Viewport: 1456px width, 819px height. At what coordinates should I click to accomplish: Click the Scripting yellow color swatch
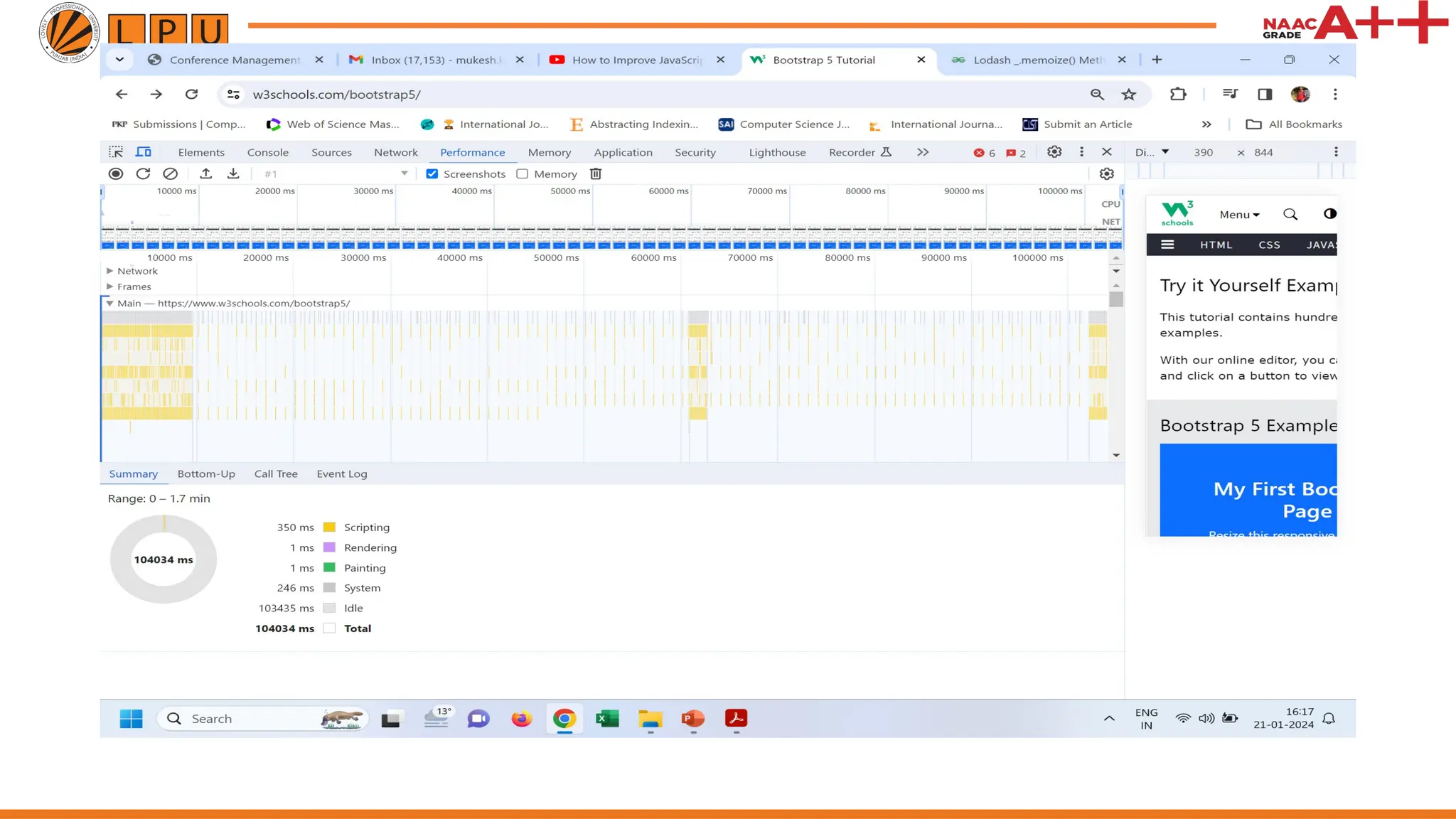[x=329, y=528]
